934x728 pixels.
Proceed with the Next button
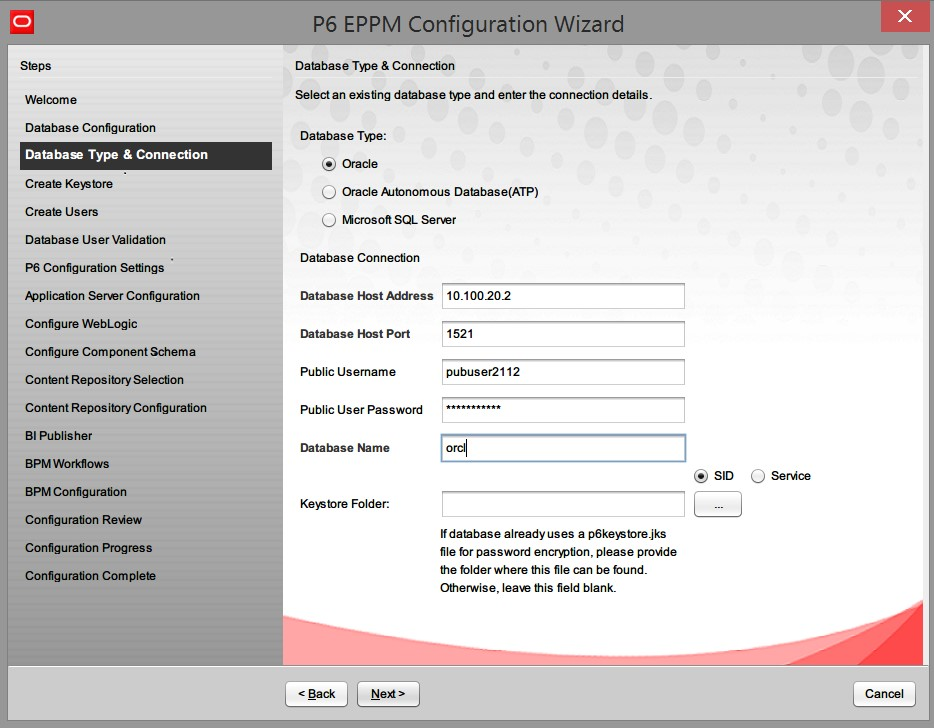coord(388,694)
